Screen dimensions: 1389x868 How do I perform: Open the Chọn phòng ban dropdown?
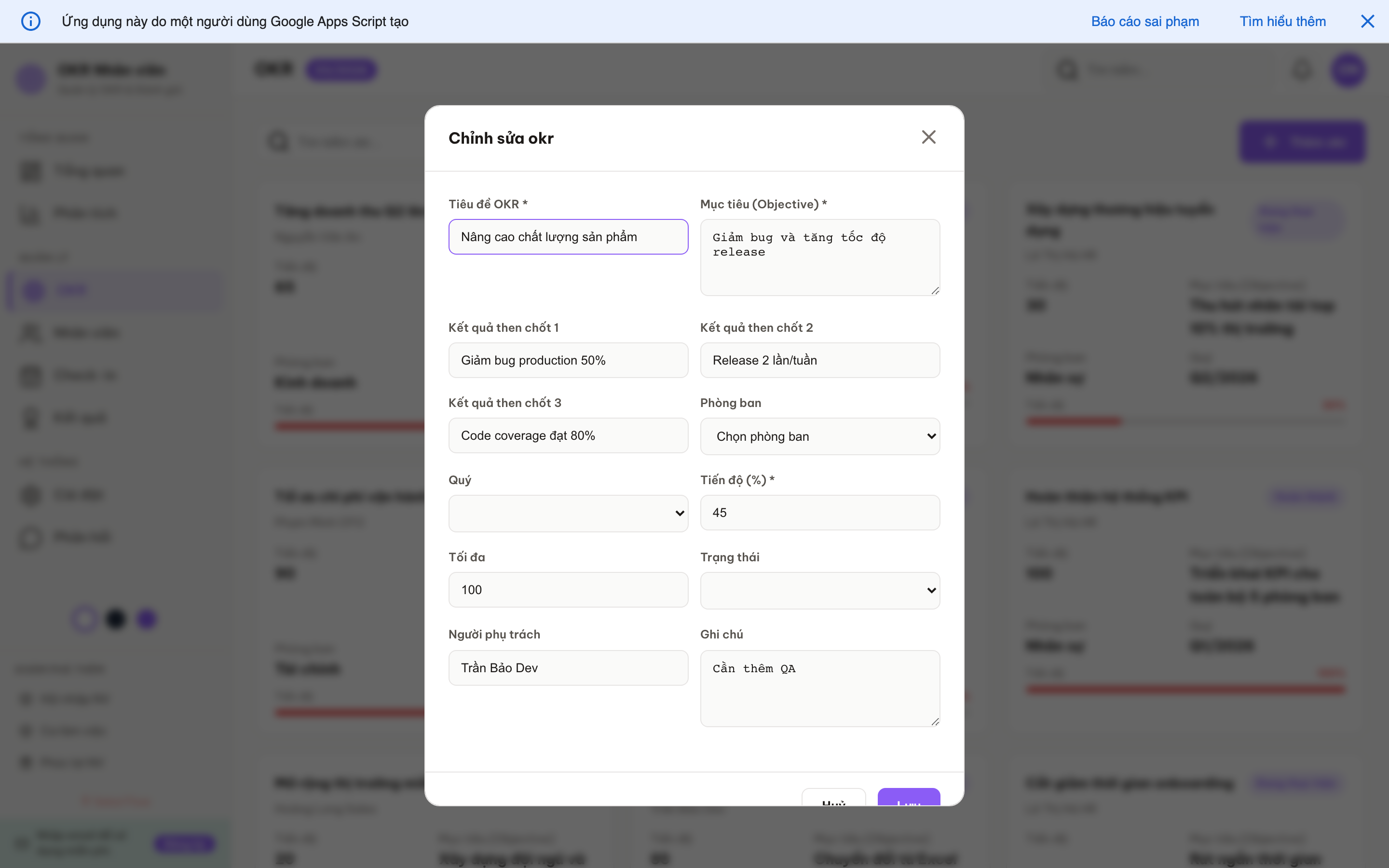pyautogui.click(x=819, y=436)
